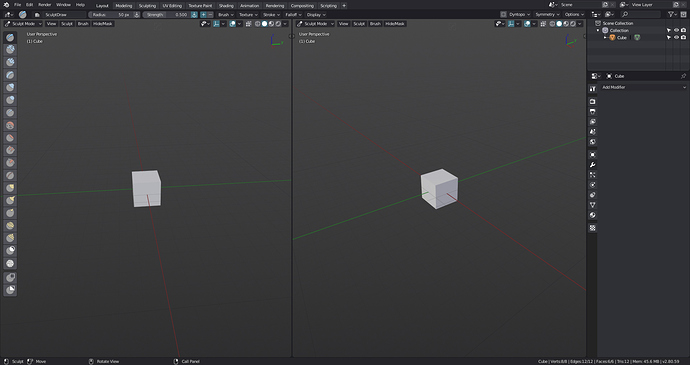
Task: Choose the Grab brush from left toolbar
Action: pyautogui.click(x=10, y=188)
